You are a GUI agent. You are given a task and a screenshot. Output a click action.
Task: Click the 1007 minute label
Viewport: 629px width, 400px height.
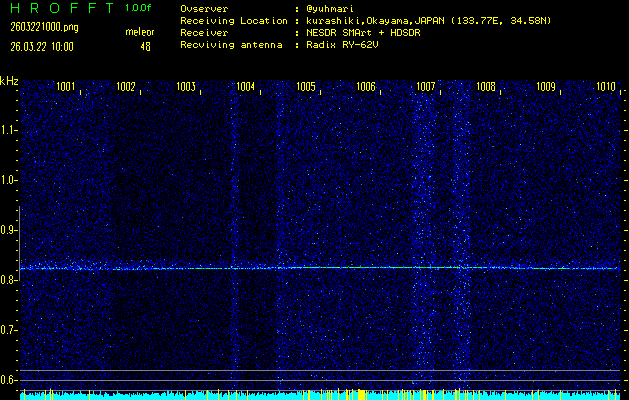[x=426, y=87]
